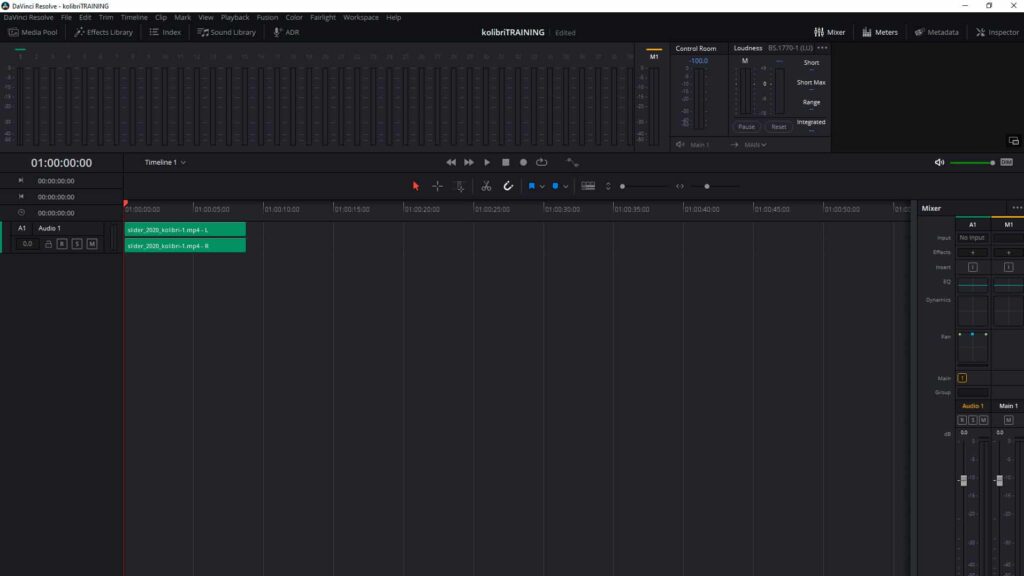The height and width of the screenshot is (576, 1024).
Task: Click the A1 track volume field 0.0
Action: click(27, 244)
